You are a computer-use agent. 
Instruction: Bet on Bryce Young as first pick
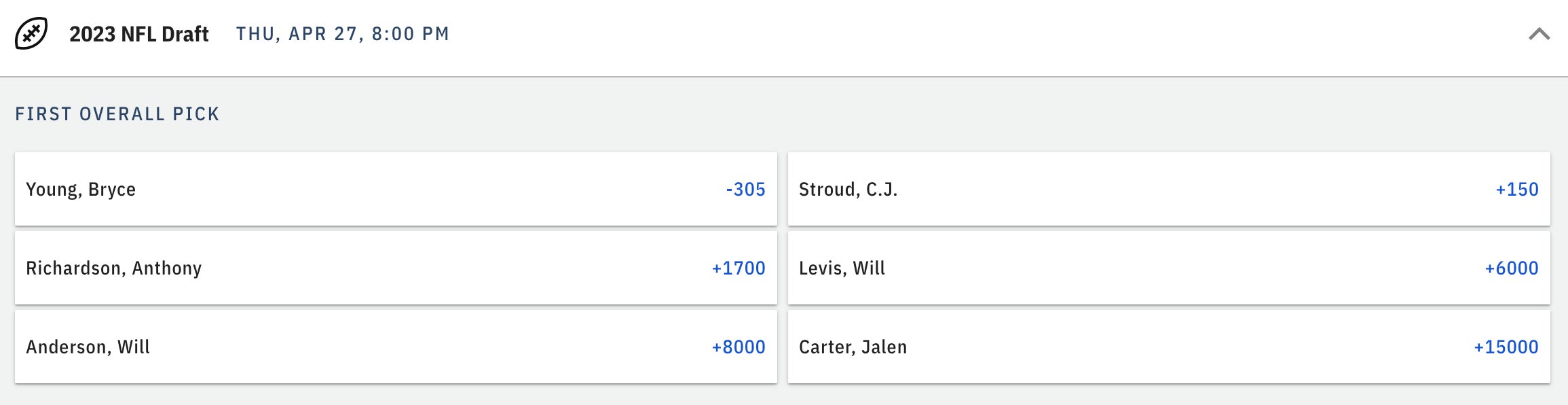(x=396, y=190)
